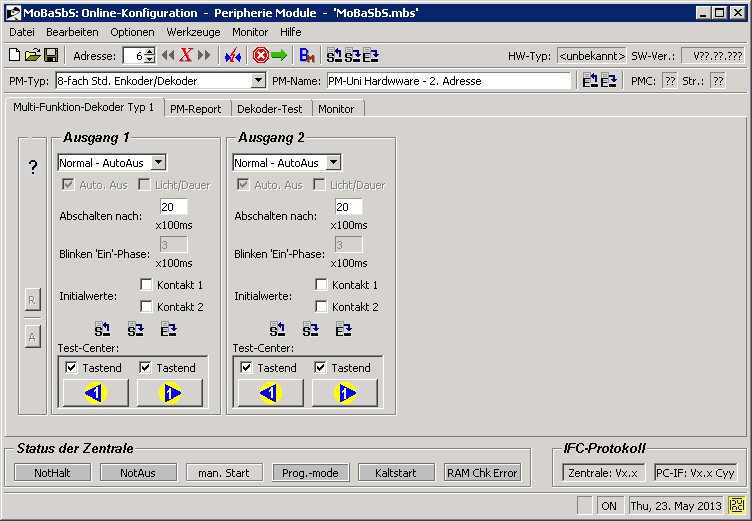Expand Ausgang 1 mode dropdown
This screenshot has width=752, height=521.
(x=159, y=163)
